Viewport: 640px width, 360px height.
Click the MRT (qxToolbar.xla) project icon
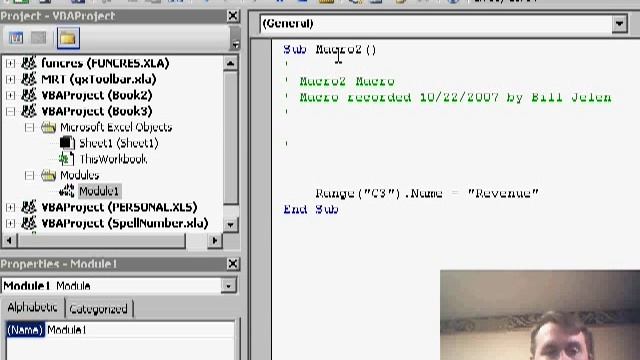29,79
